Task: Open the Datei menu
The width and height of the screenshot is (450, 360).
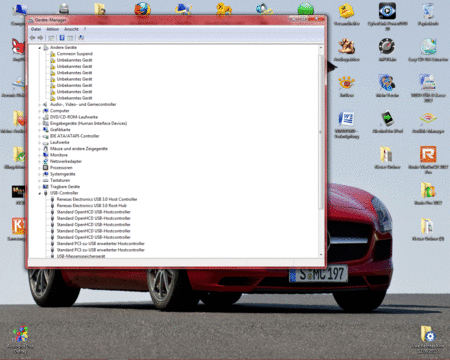Action: (36, 29)
